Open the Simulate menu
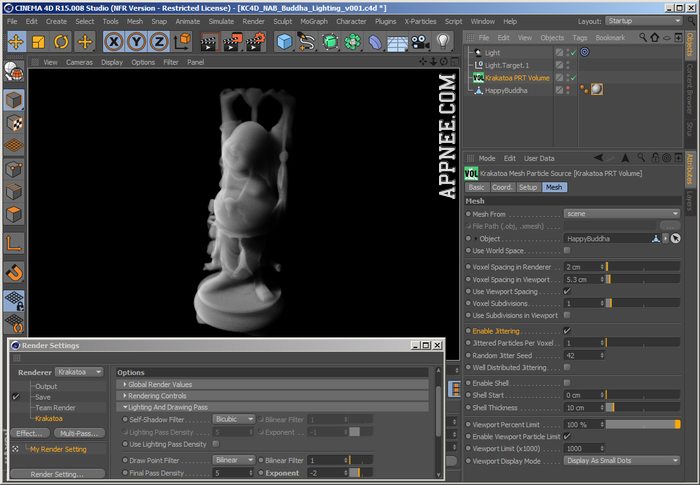Viewport: 700px width, 485px height. pyautogui.click(x=221, y=21)
